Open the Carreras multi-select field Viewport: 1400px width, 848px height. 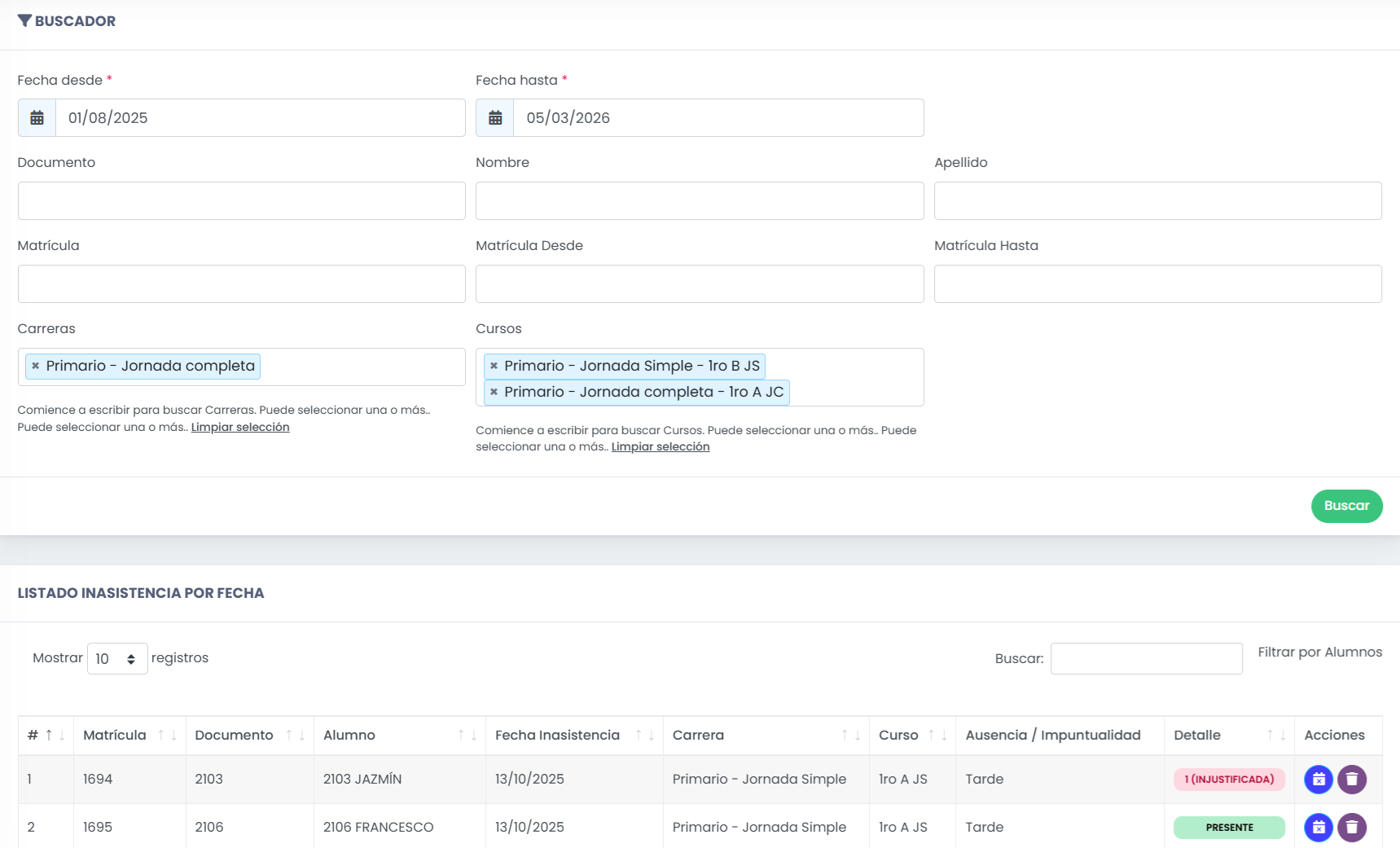click(x=362, y=367)
